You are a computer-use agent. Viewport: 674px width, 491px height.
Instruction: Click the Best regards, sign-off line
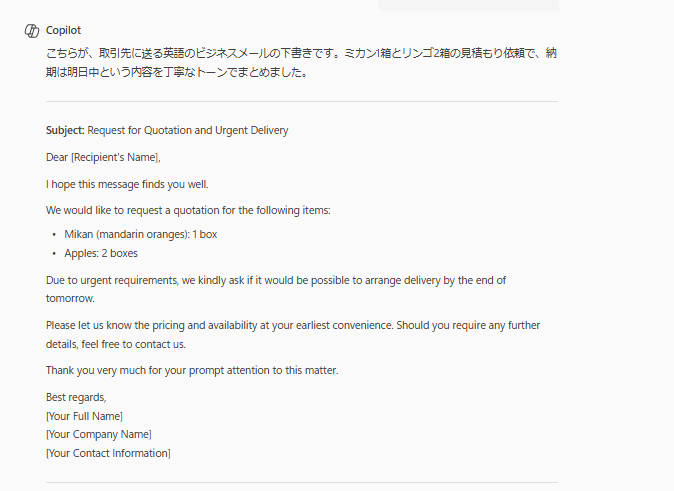click(76, 397)
